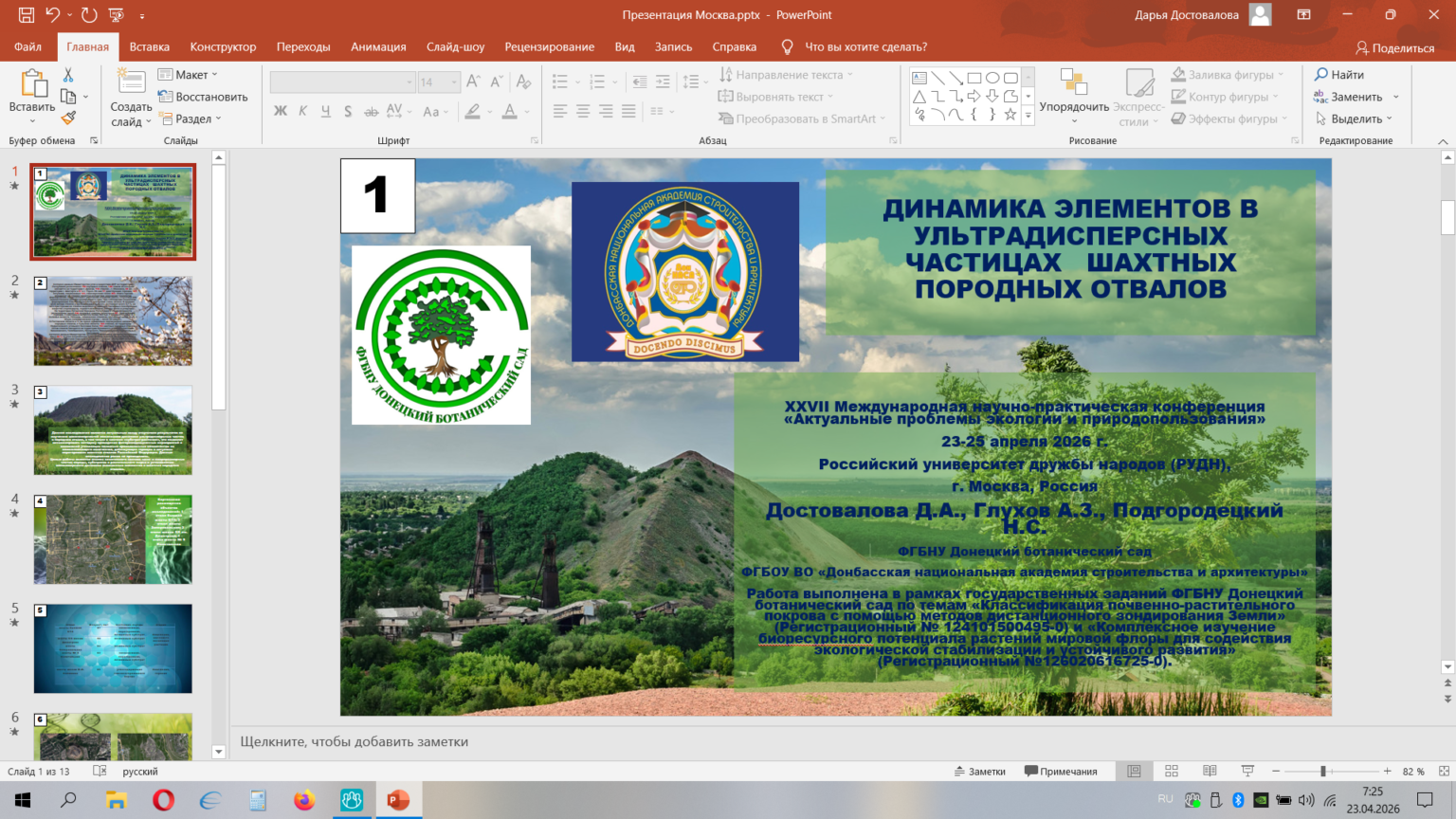Click the Save icon in title bar
Image resolution: width=1456 pixels, height=819 pixels.
[26, 15]
